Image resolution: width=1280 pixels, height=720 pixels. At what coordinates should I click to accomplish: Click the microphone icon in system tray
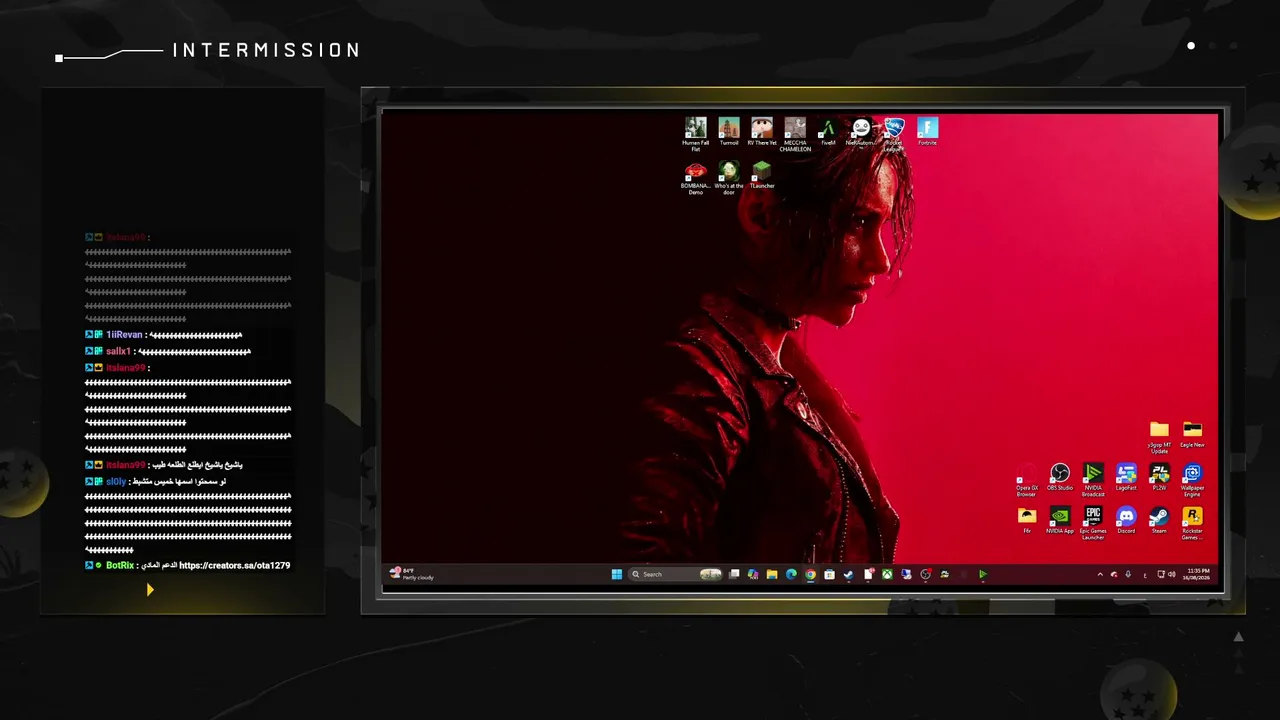(x=1128, y=574)
